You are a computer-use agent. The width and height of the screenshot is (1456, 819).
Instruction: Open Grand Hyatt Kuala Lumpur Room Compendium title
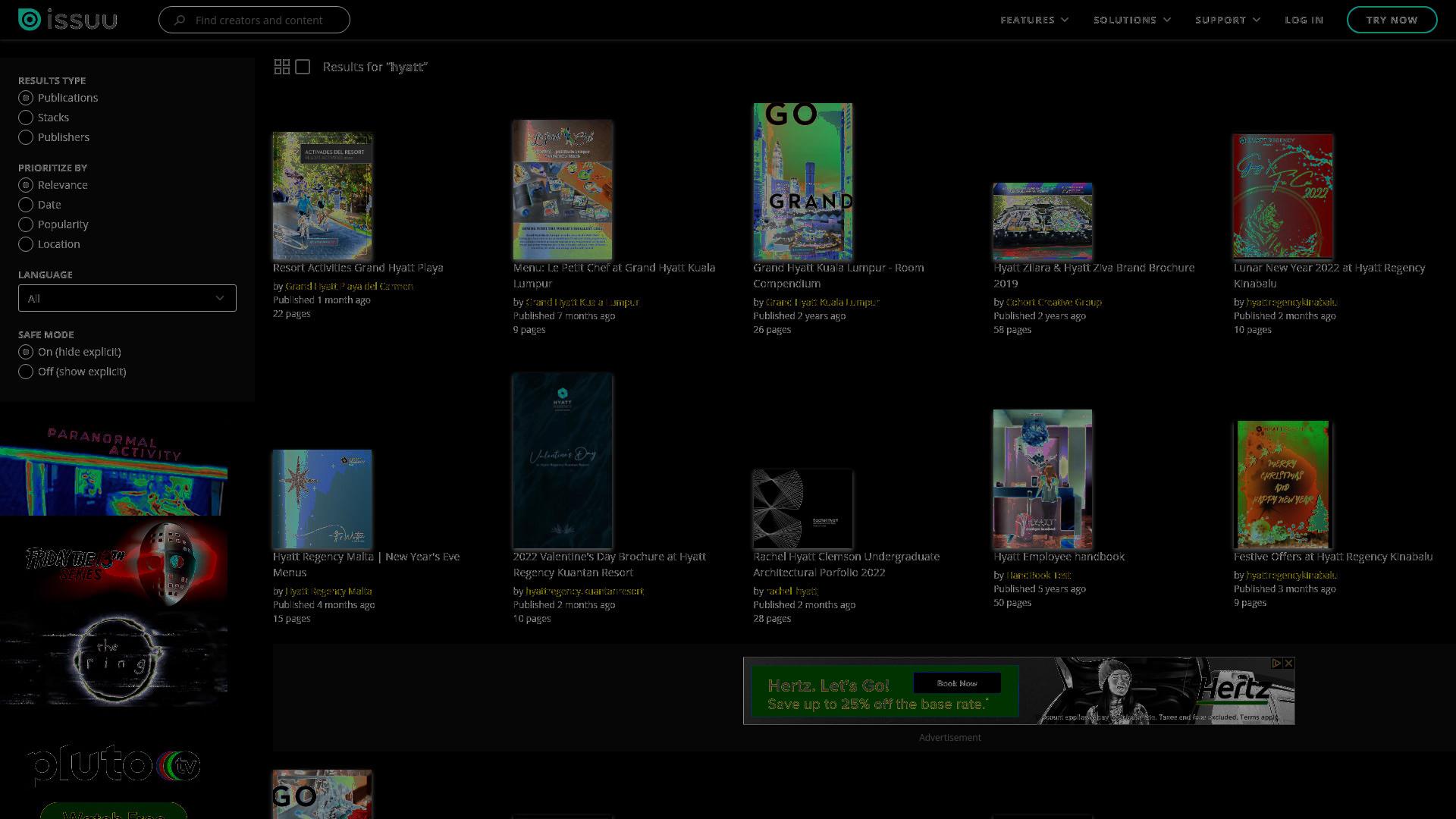pos(838,275)
